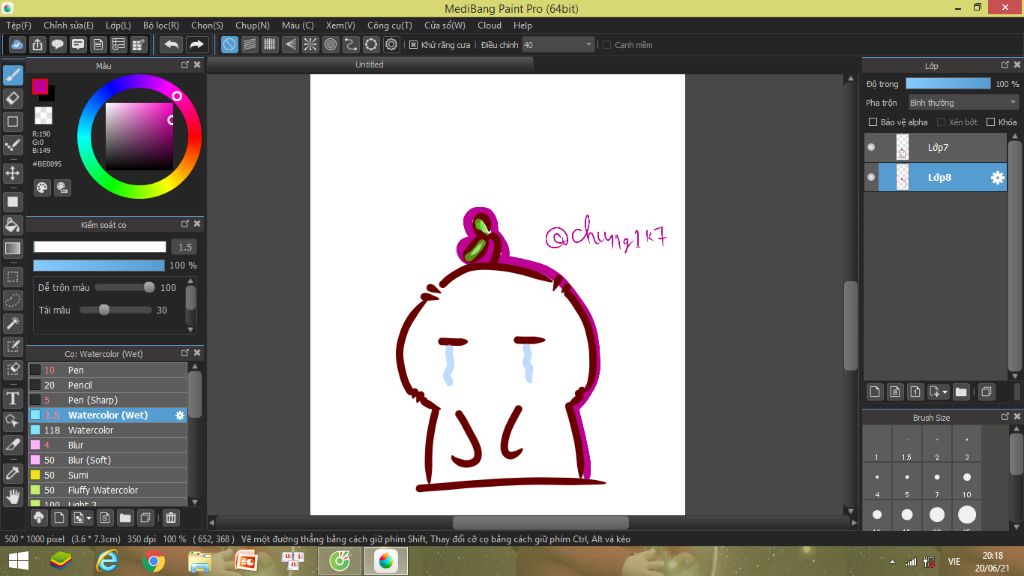Select the Gradient tool
The image size is (1024, 576).
click(12, 248)
